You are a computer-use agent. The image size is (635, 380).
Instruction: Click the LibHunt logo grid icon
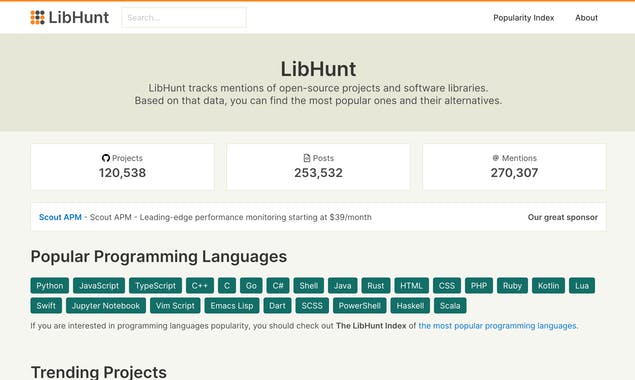[38, 17]
